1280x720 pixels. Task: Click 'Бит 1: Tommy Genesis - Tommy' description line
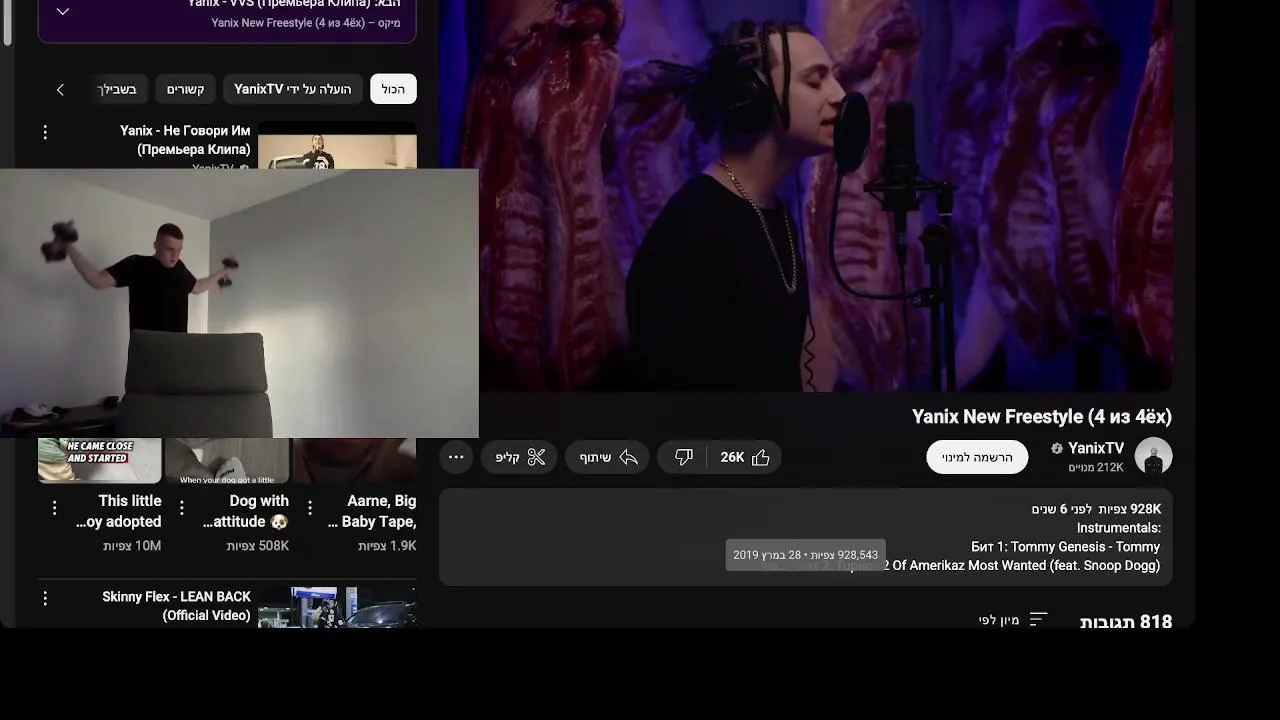[x=1065, y=547]
